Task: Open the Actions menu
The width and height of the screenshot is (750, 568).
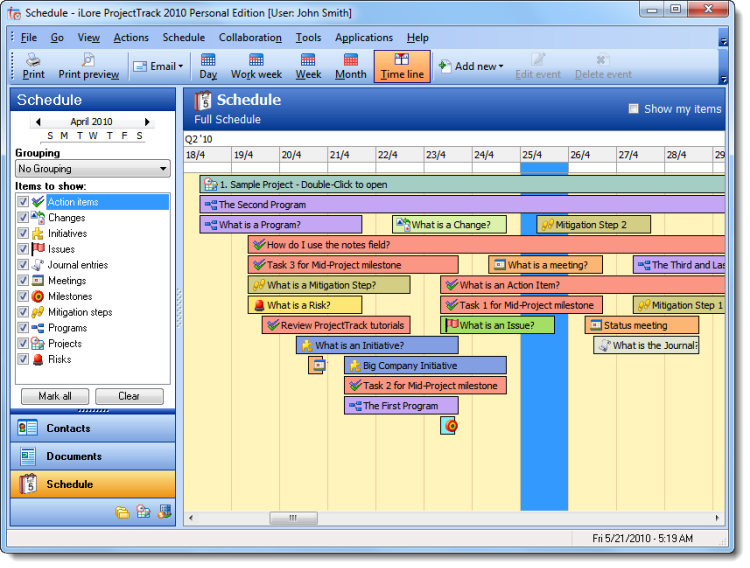Action: (131, 38)
